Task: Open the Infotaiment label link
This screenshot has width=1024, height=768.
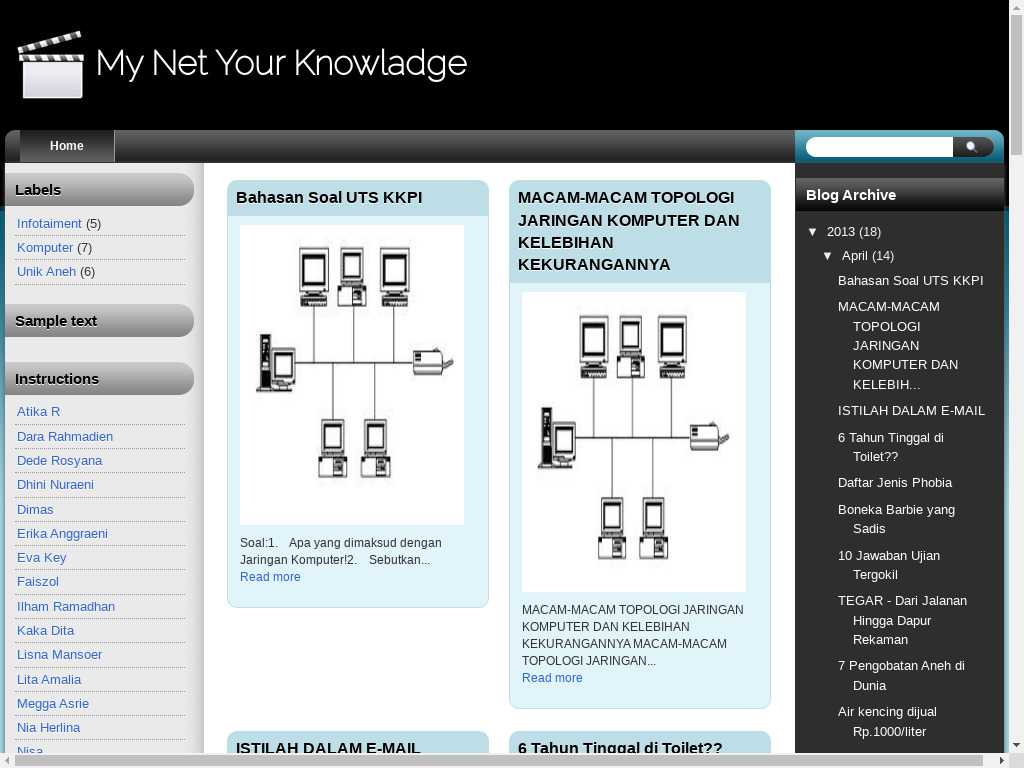Action: point(49,224)
